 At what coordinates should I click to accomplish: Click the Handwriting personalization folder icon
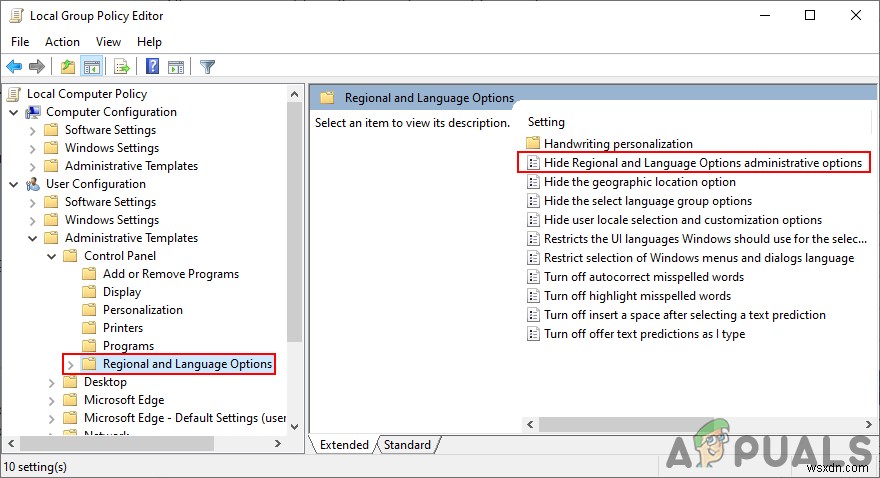tap(533, 143)
